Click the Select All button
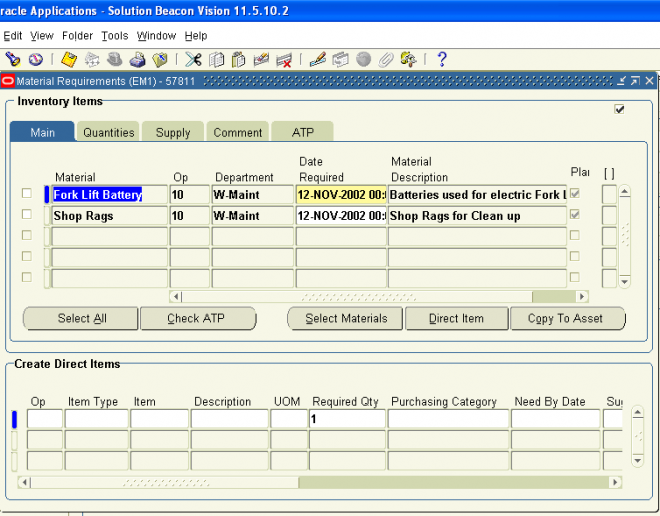The height and width of the screenshot is (516, 660). click(x=80, y=319)
